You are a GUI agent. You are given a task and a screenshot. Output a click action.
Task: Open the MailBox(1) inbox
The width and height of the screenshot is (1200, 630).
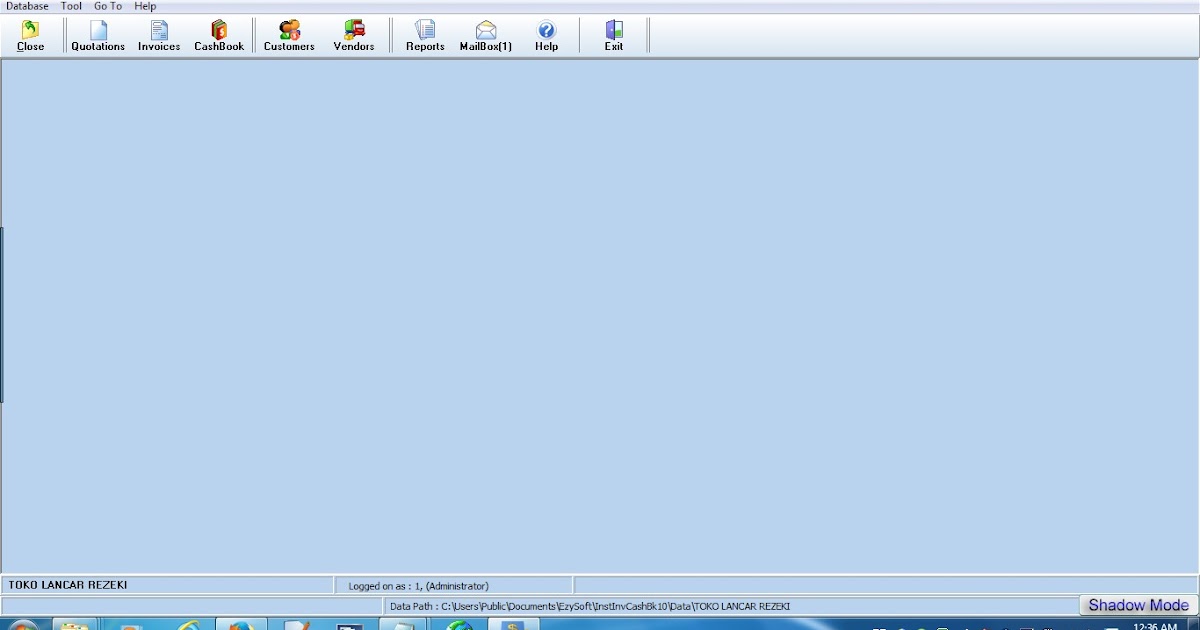(486, 35)
